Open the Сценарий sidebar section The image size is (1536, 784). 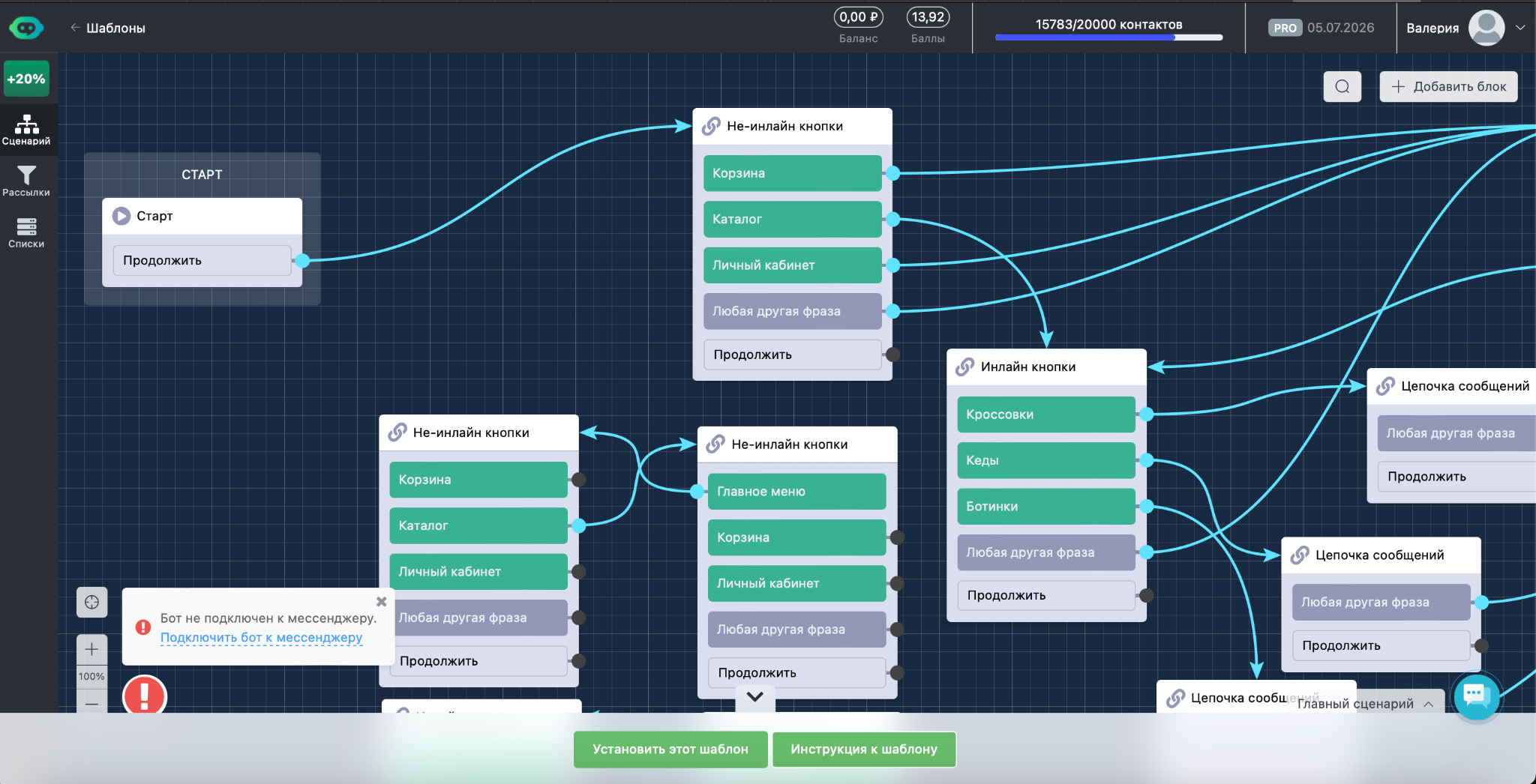26,130
